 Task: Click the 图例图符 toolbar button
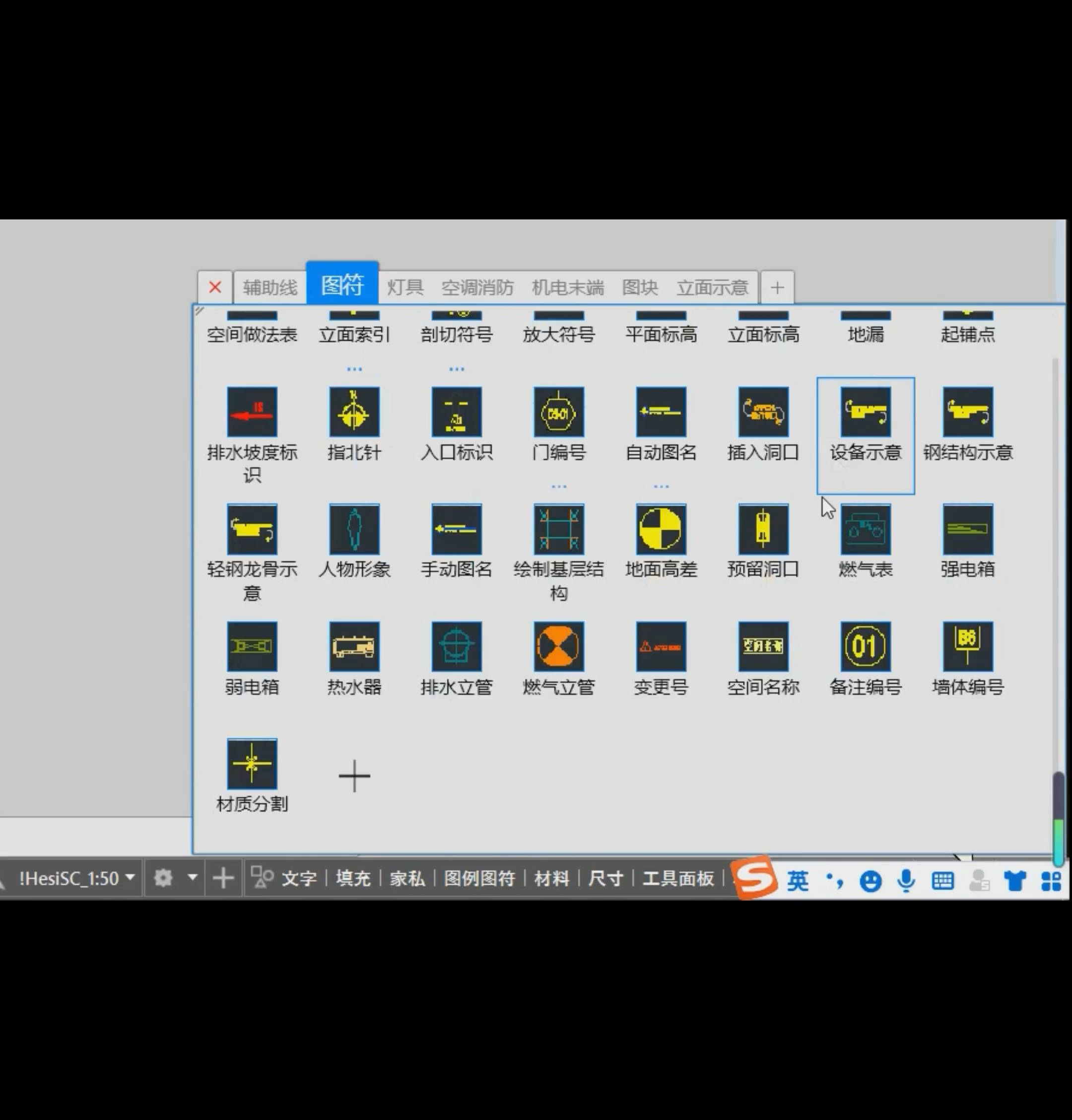tap(479, 878)
